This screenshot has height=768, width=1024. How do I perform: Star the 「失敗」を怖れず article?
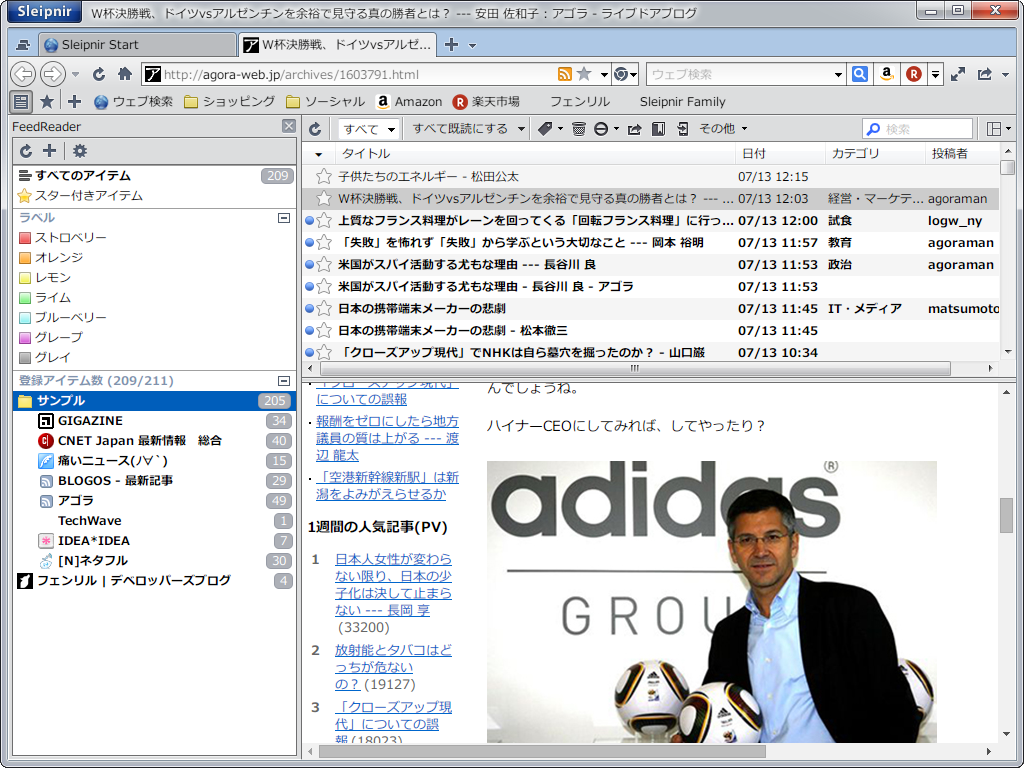tap(323, 242)
